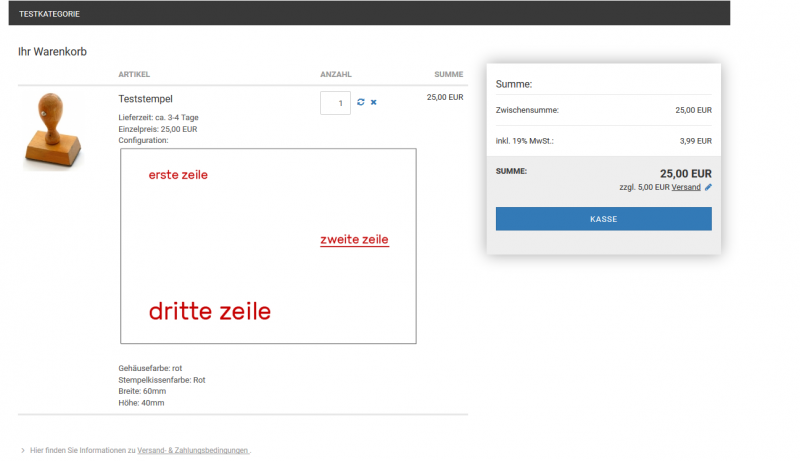The height and width of the screenshot is (461, 800).
Task: Click the 'Configuration:' label
Action: [x=143, y=140]
